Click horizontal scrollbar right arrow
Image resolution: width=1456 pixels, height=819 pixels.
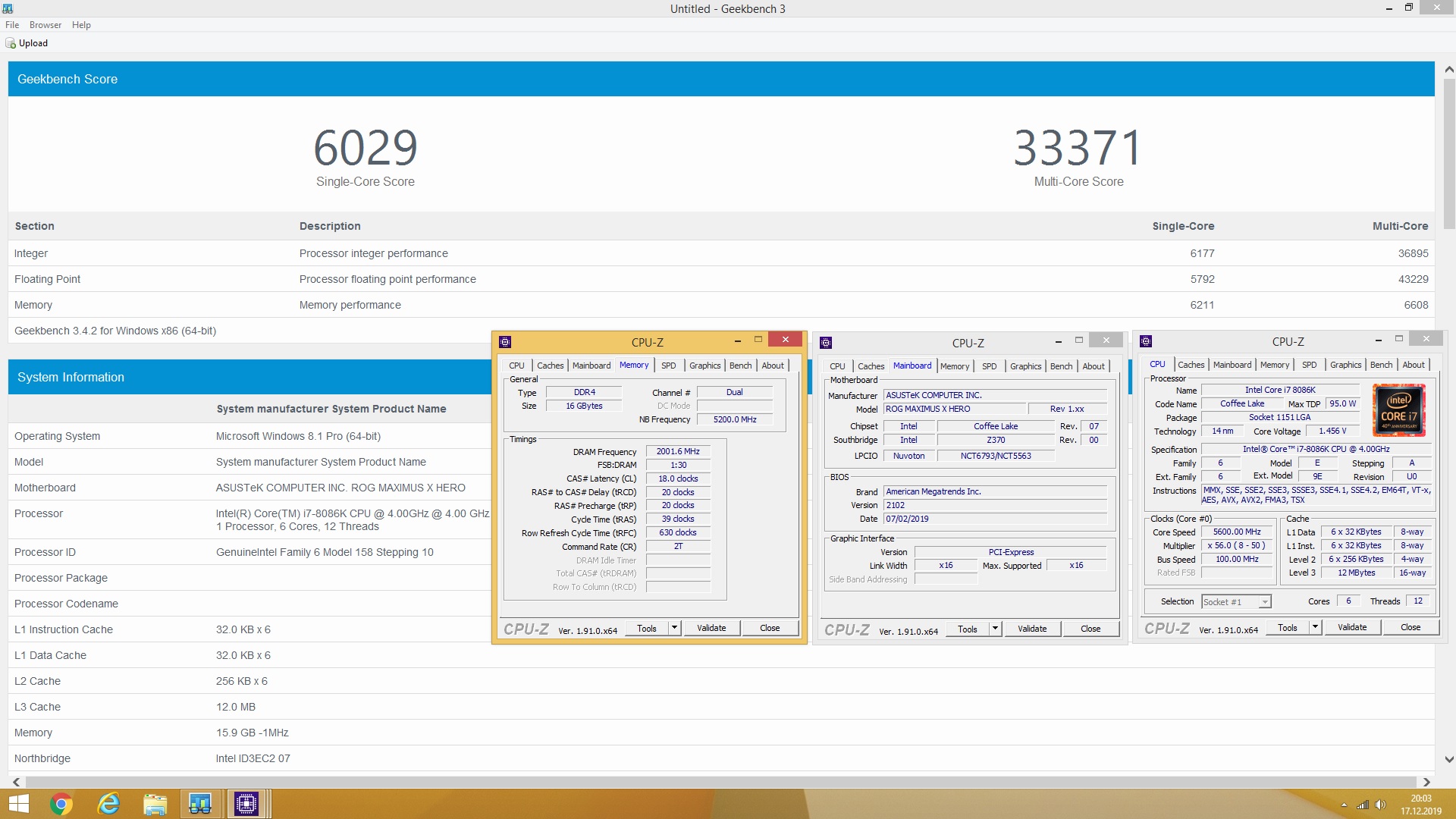click(1426, 782)
